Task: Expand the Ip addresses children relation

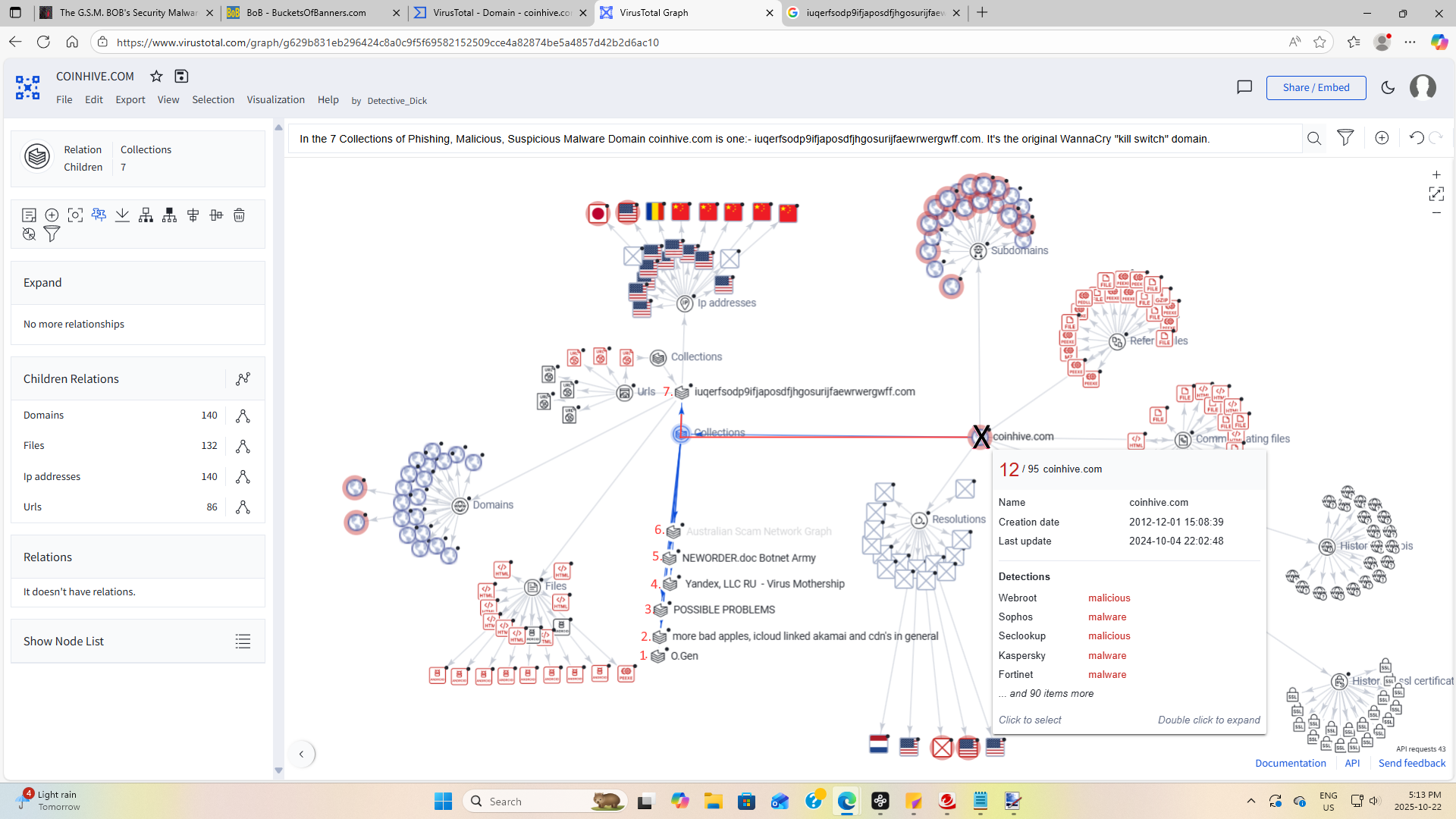Action: 243,476
